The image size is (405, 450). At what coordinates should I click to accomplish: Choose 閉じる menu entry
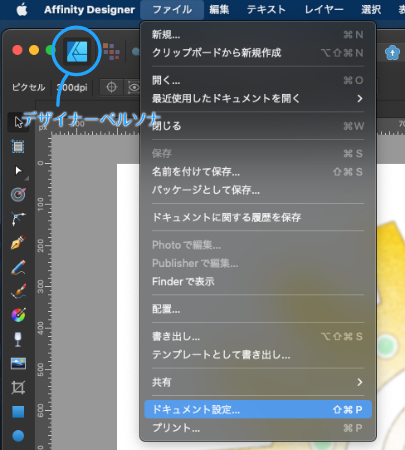coord(258,126)
